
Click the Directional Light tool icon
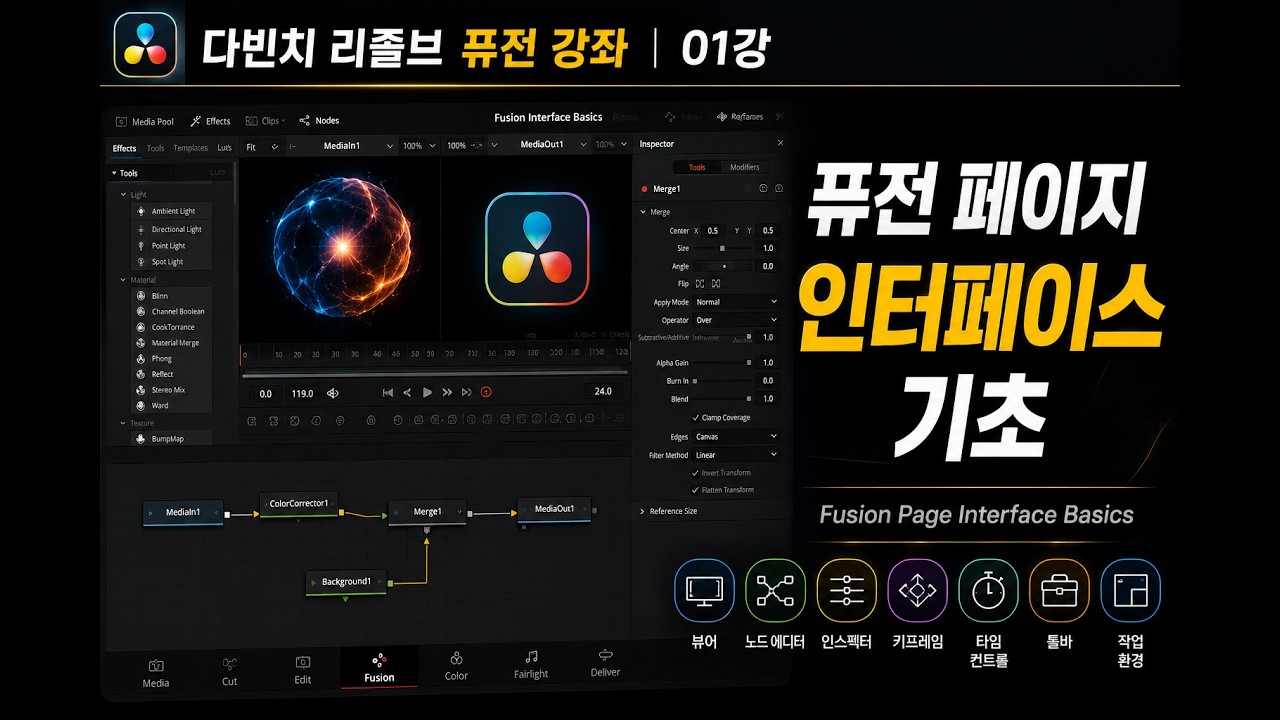coord(141,229)
